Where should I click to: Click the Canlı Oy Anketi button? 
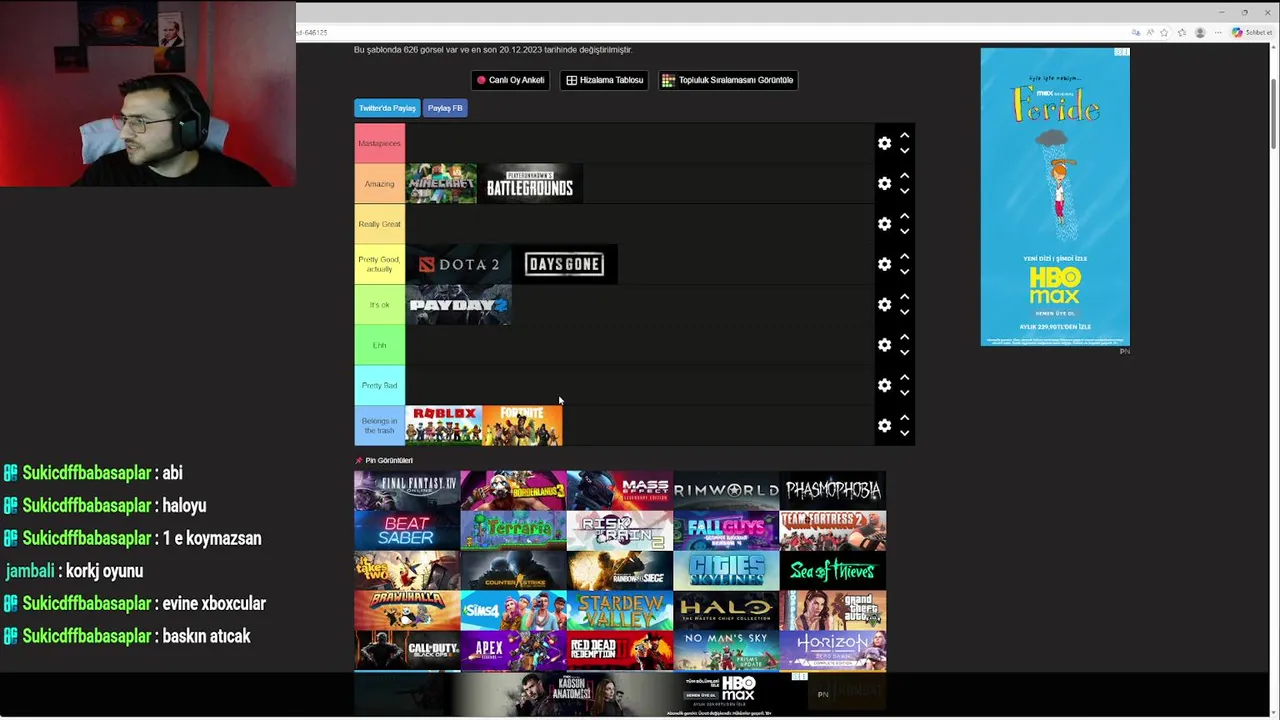pos(511,80)
